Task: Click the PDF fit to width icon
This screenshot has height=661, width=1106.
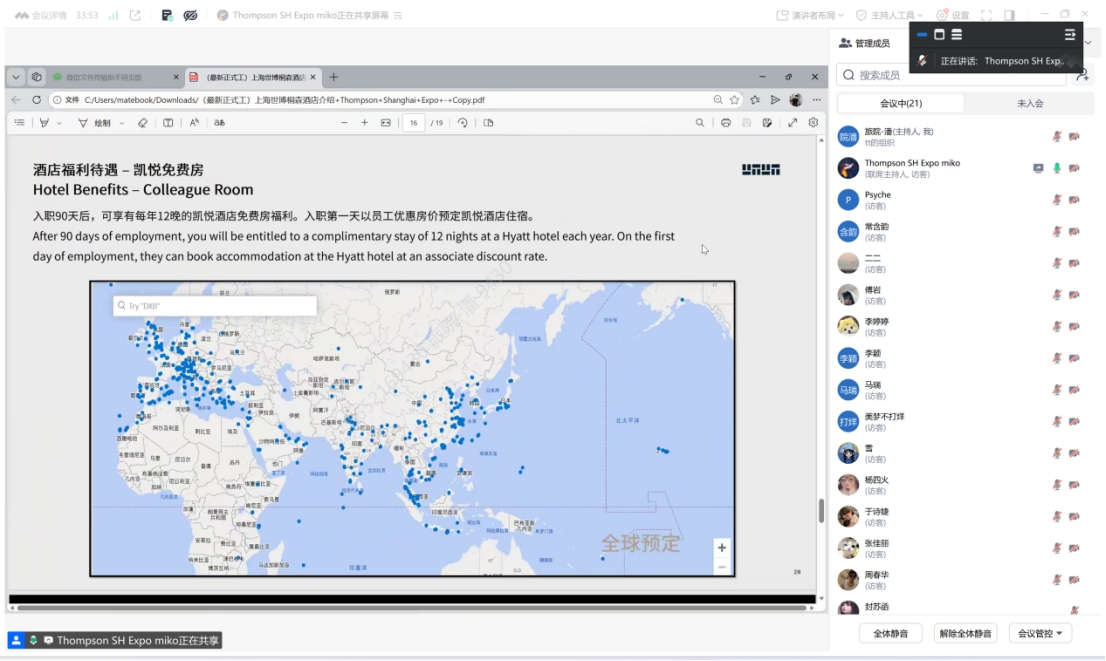Action: pyautogui.click(x=386, y=123)
